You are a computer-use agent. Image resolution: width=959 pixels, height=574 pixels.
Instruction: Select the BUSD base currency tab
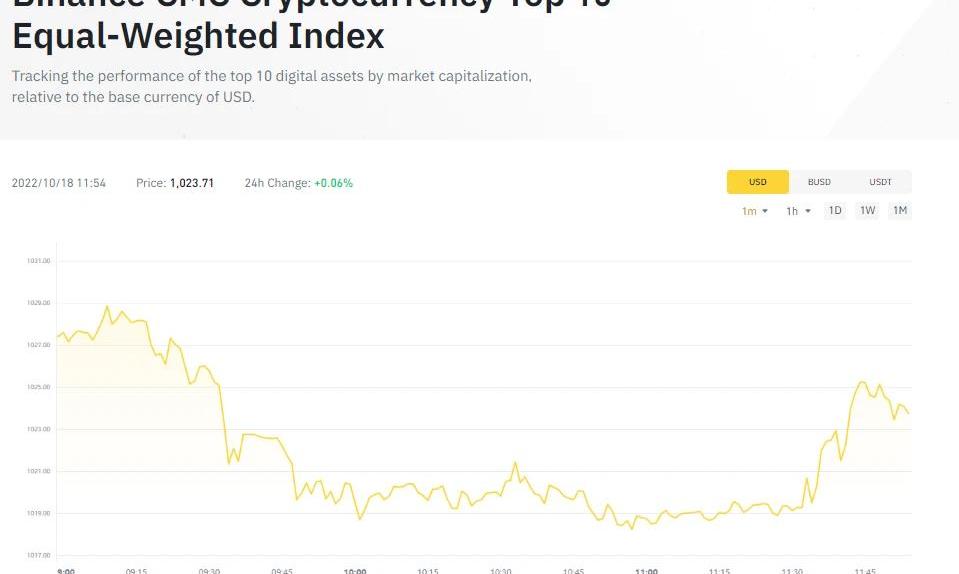point(819,182)
